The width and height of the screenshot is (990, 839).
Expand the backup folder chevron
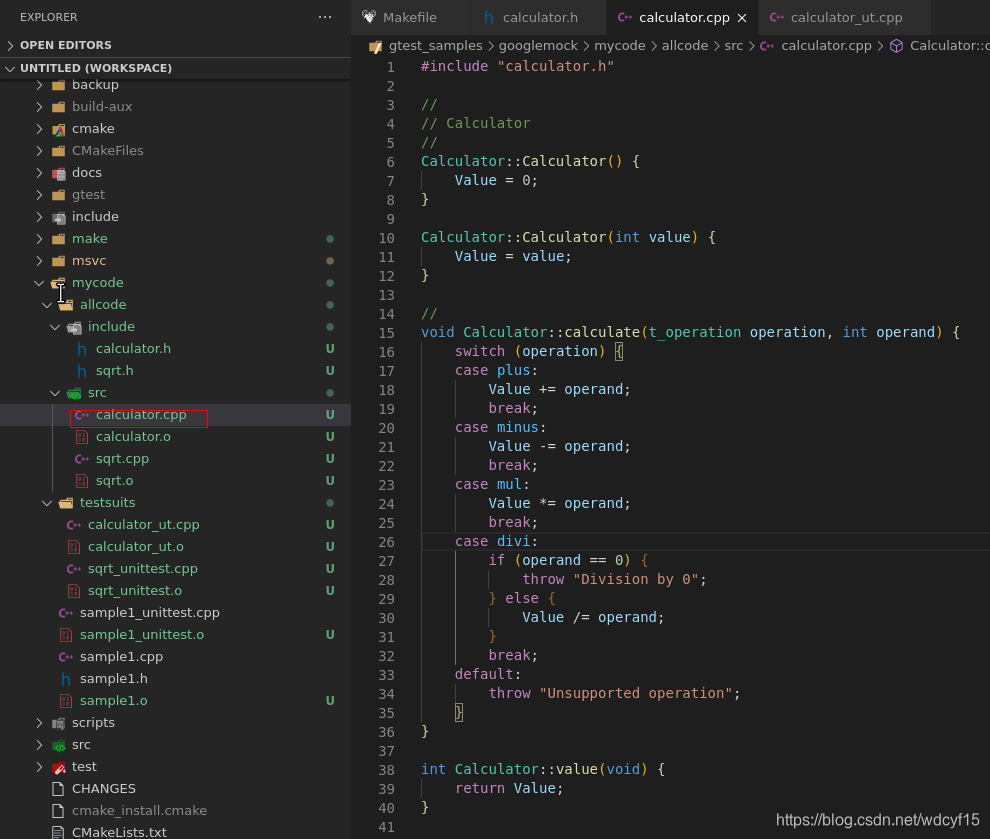tap(40, 85)
